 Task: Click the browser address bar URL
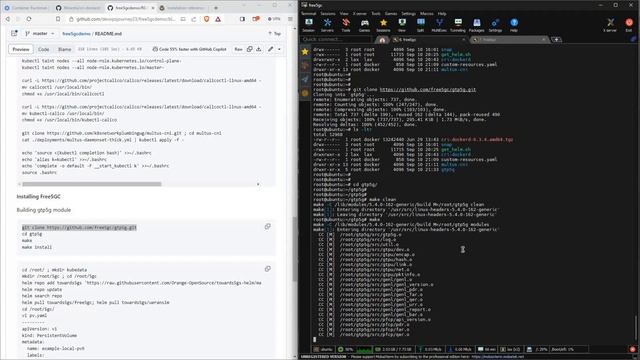click(126, 19)
